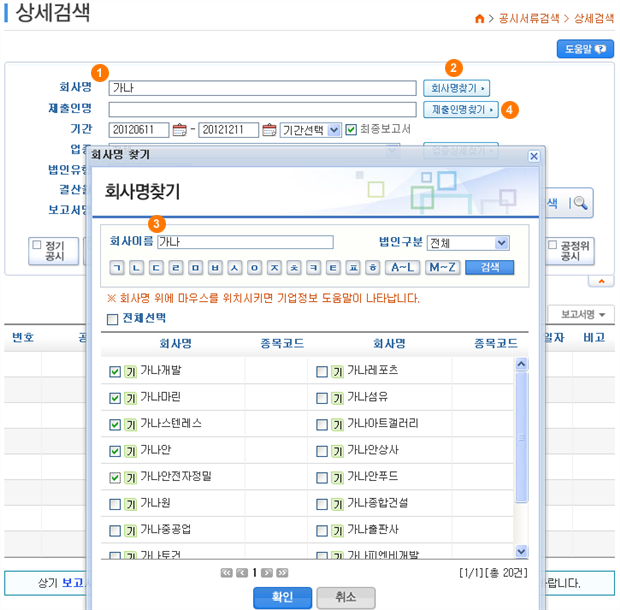
Task: Open the 법인구분 dropdown
Action: tap(468, 242)
